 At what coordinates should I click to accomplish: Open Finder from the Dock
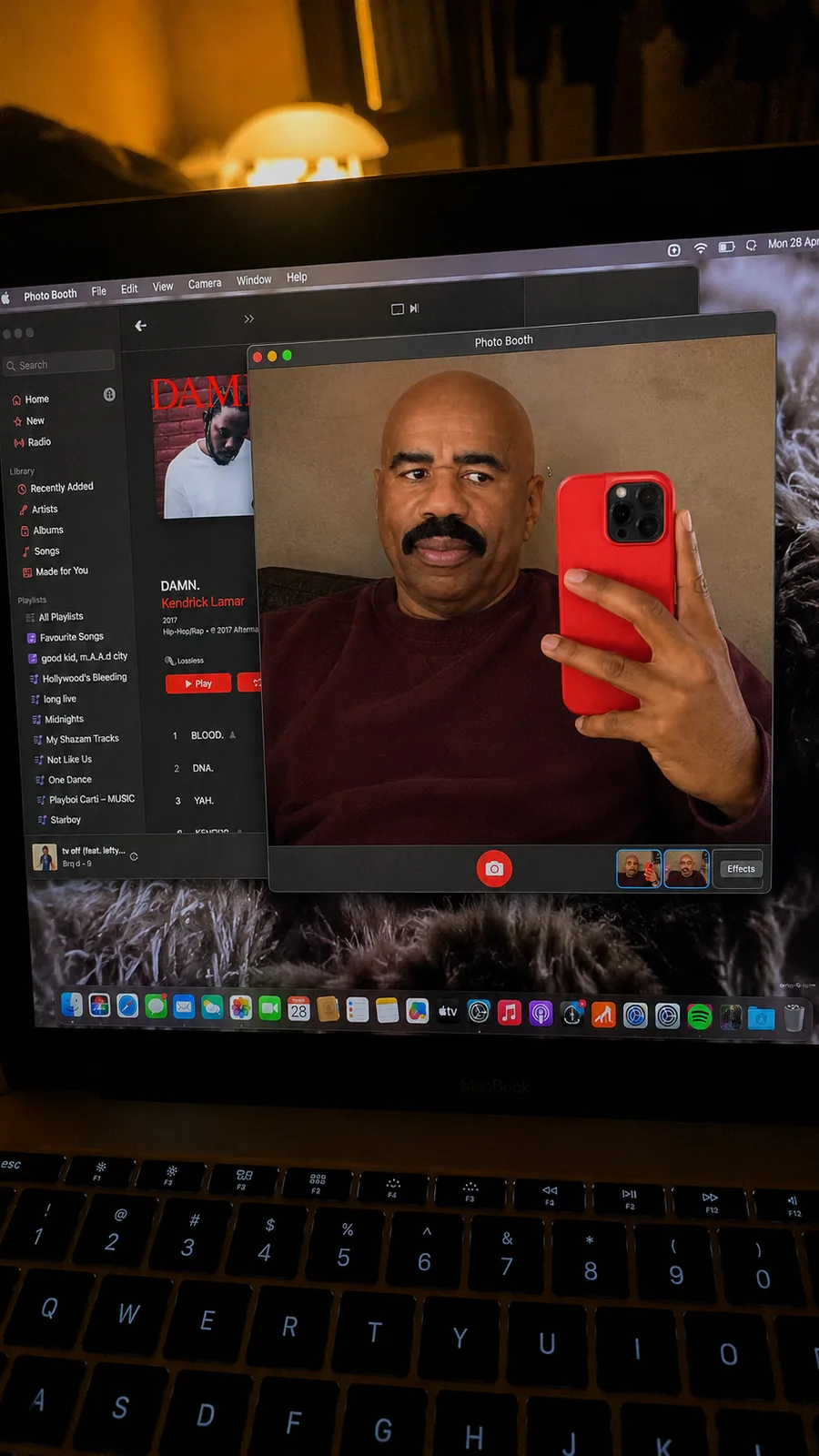click(72, 1005)
